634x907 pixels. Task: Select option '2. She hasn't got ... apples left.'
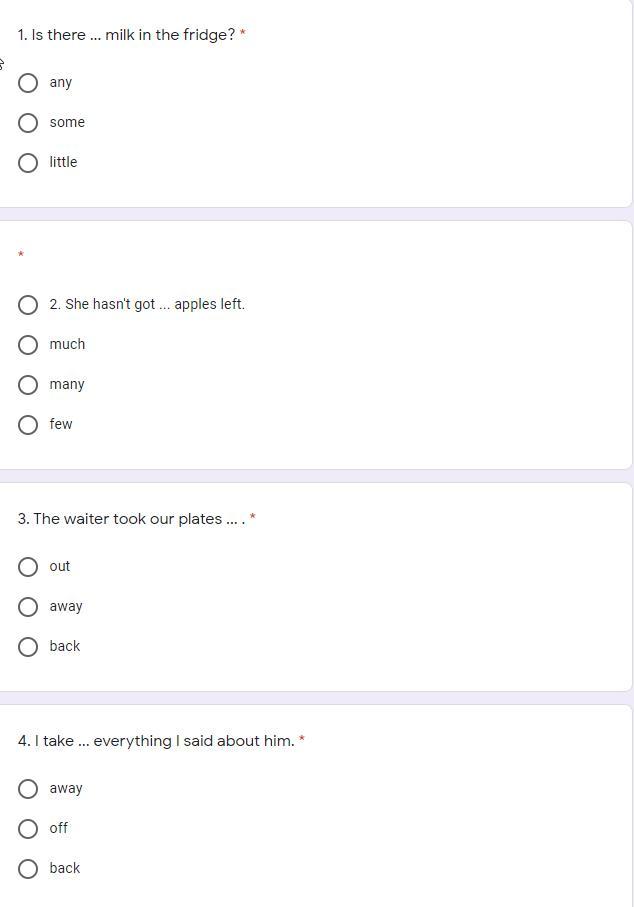[28, 305]
